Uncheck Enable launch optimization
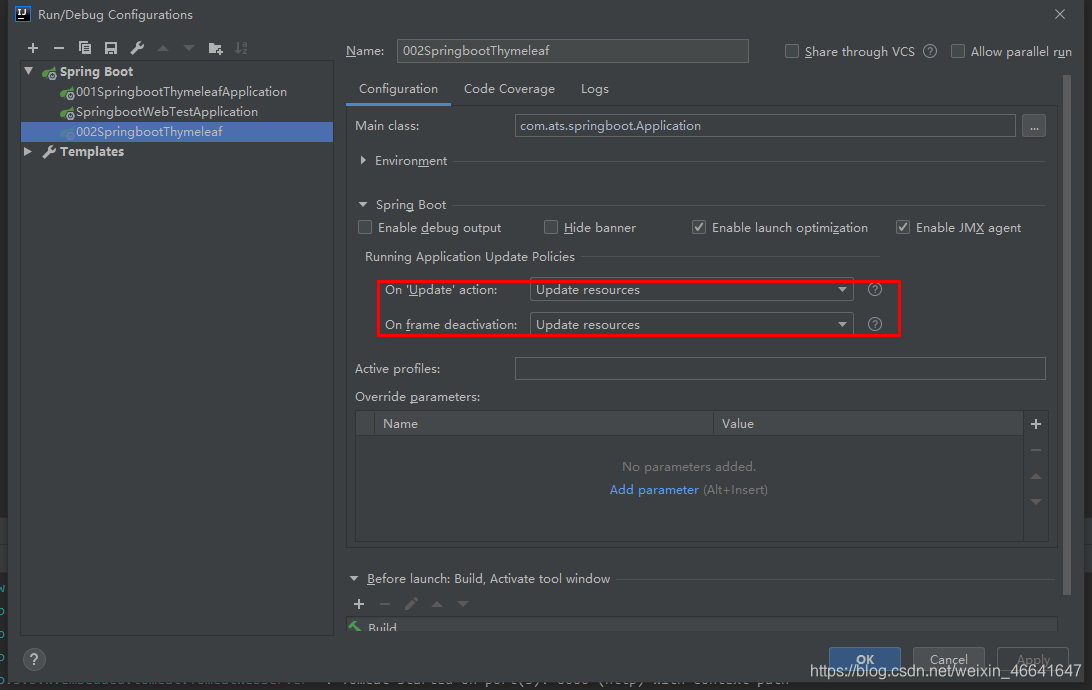This screenshot has width=1092, height=690. click(x=699, y=228)
